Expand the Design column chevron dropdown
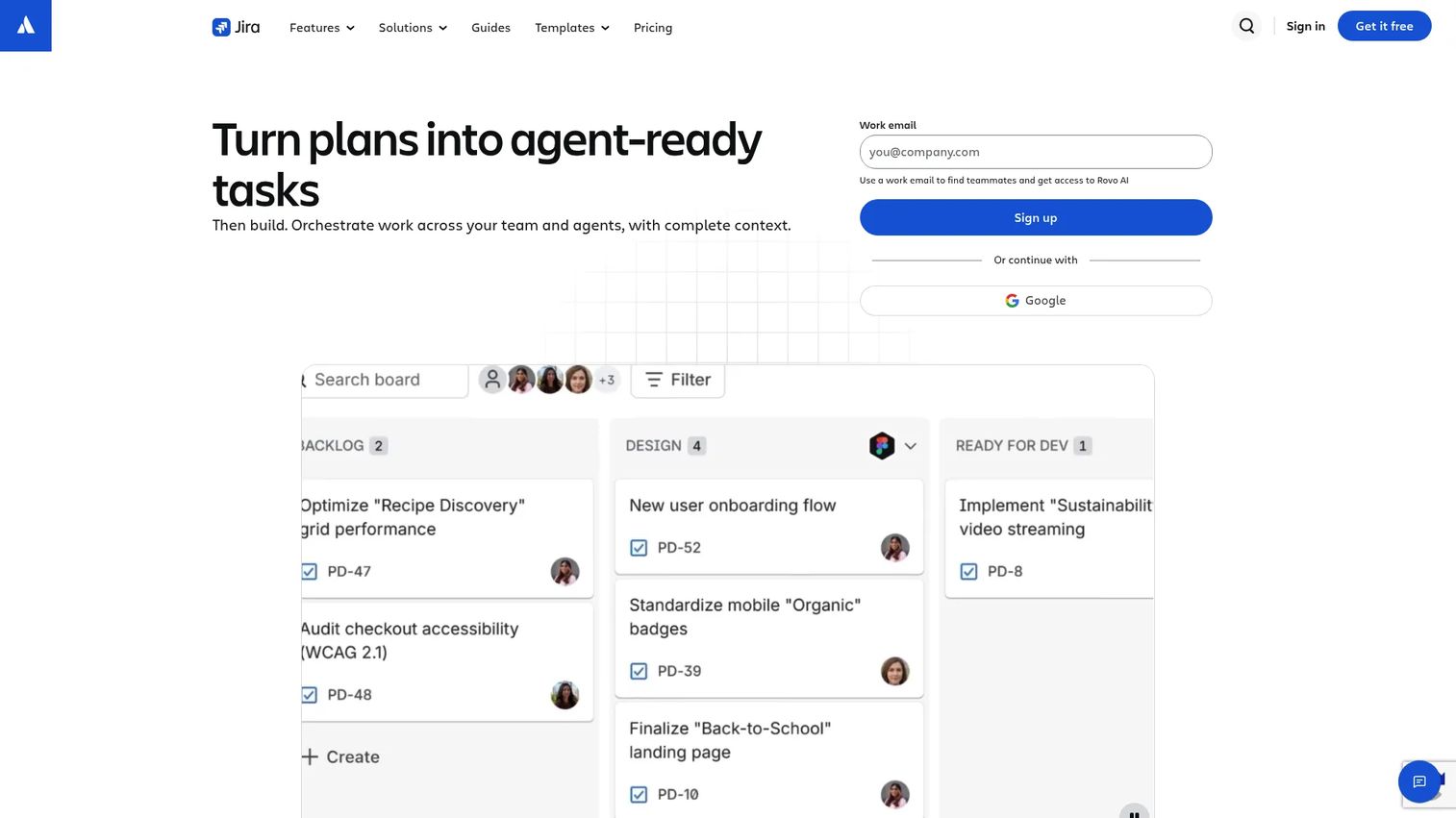 910,446
